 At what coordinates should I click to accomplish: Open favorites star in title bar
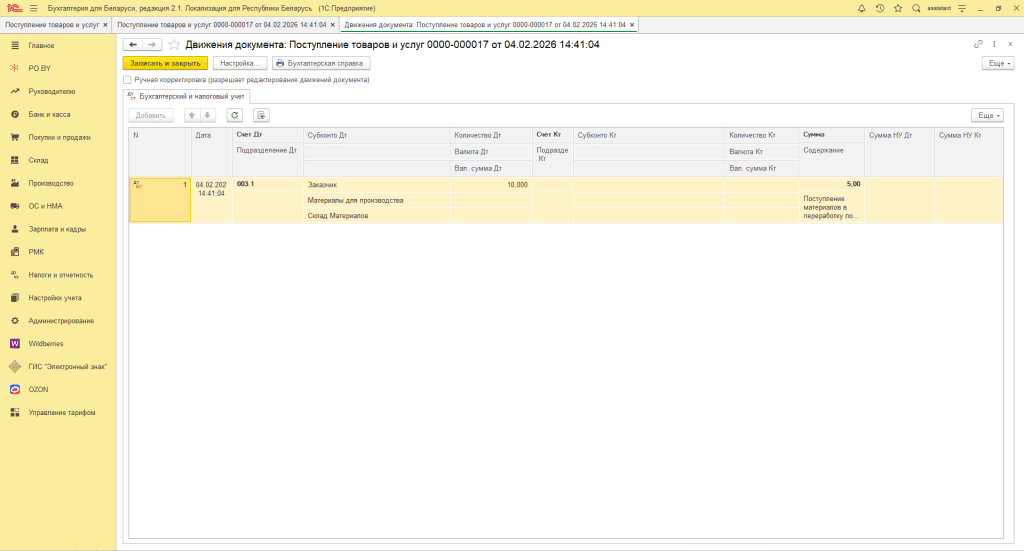click(898, 8)
